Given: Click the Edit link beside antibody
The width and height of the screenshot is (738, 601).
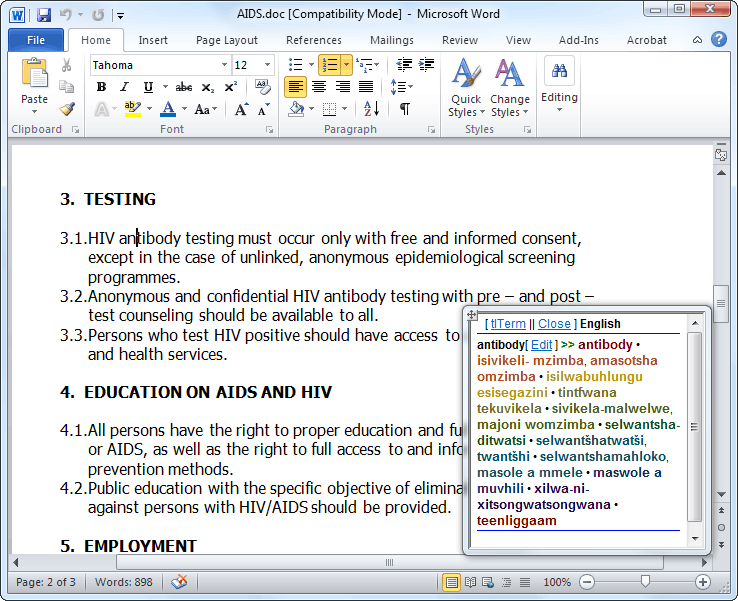Looking at the screenshot, I should tap(541, 345).
